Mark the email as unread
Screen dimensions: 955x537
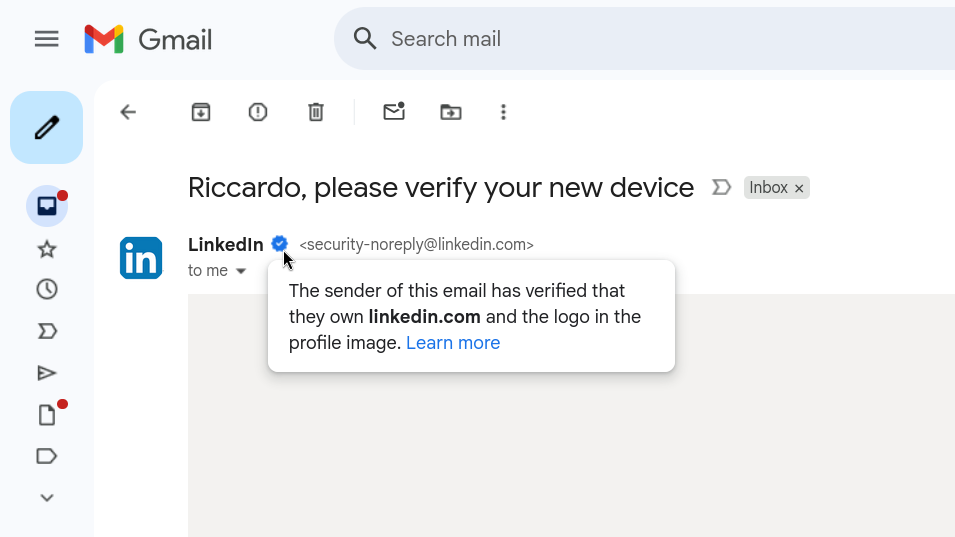[394, 111]
